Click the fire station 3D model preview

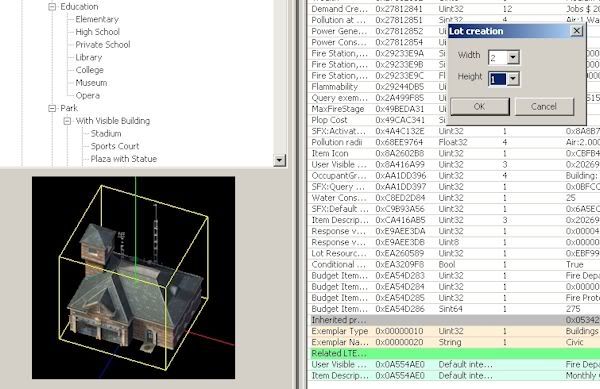click(134, 278)
